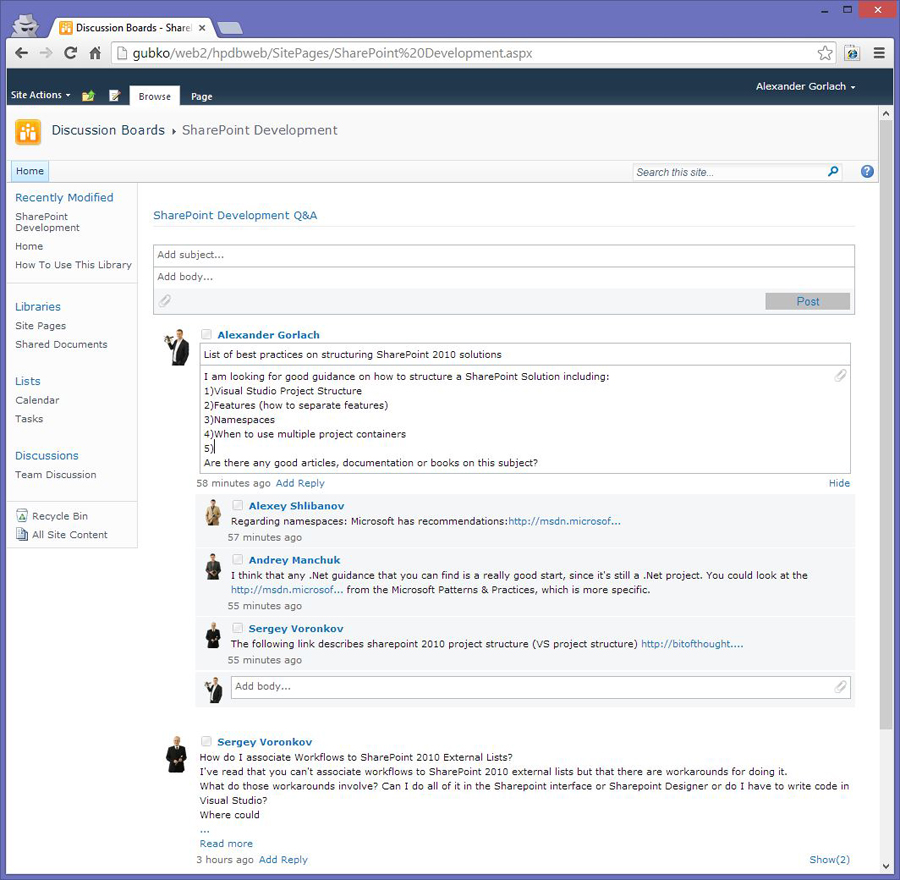Click the Post button
The height and width of the screenshot is (880, 900).
[x=808, y=301]
